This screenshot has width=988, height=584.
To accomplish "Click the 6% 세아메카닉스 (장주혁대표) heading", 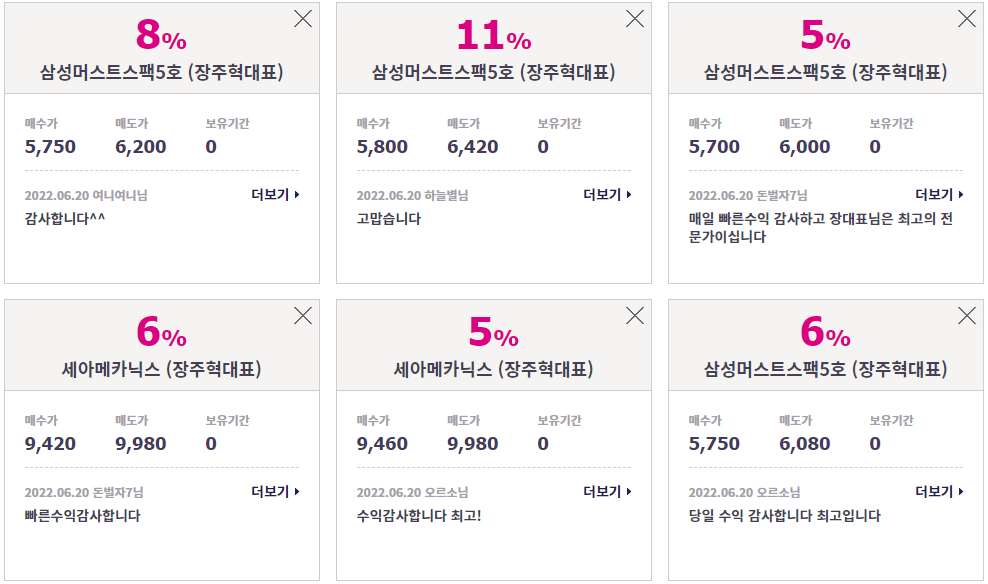I will coord(161,369).
